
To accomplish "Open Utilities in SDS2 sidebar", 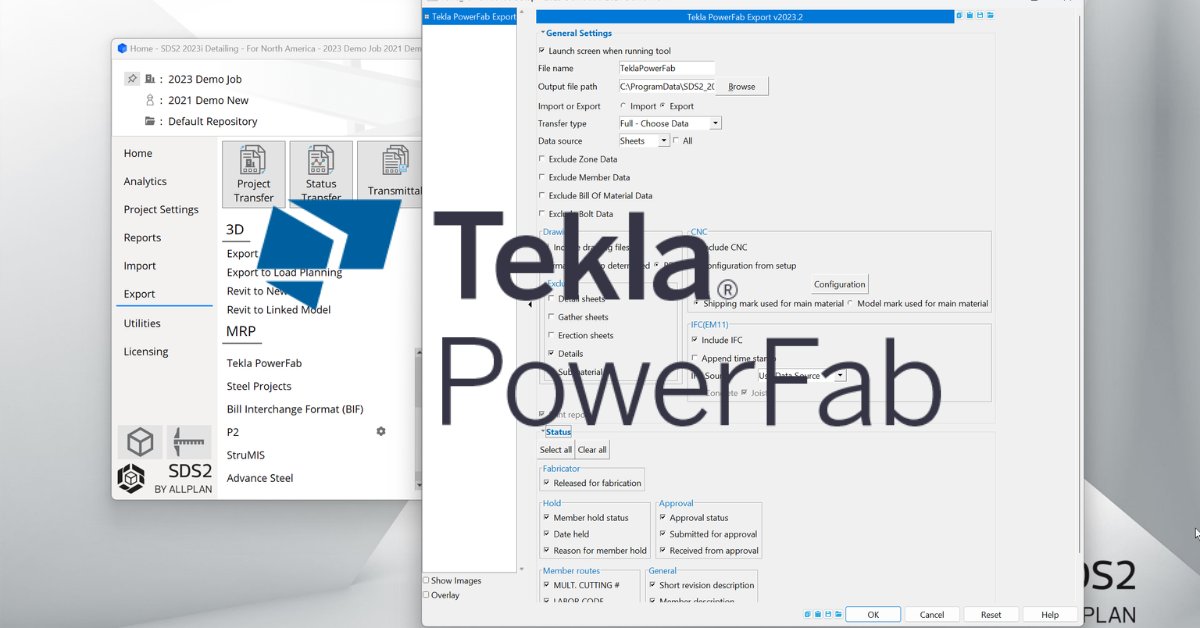I will (x=142, y=323).
